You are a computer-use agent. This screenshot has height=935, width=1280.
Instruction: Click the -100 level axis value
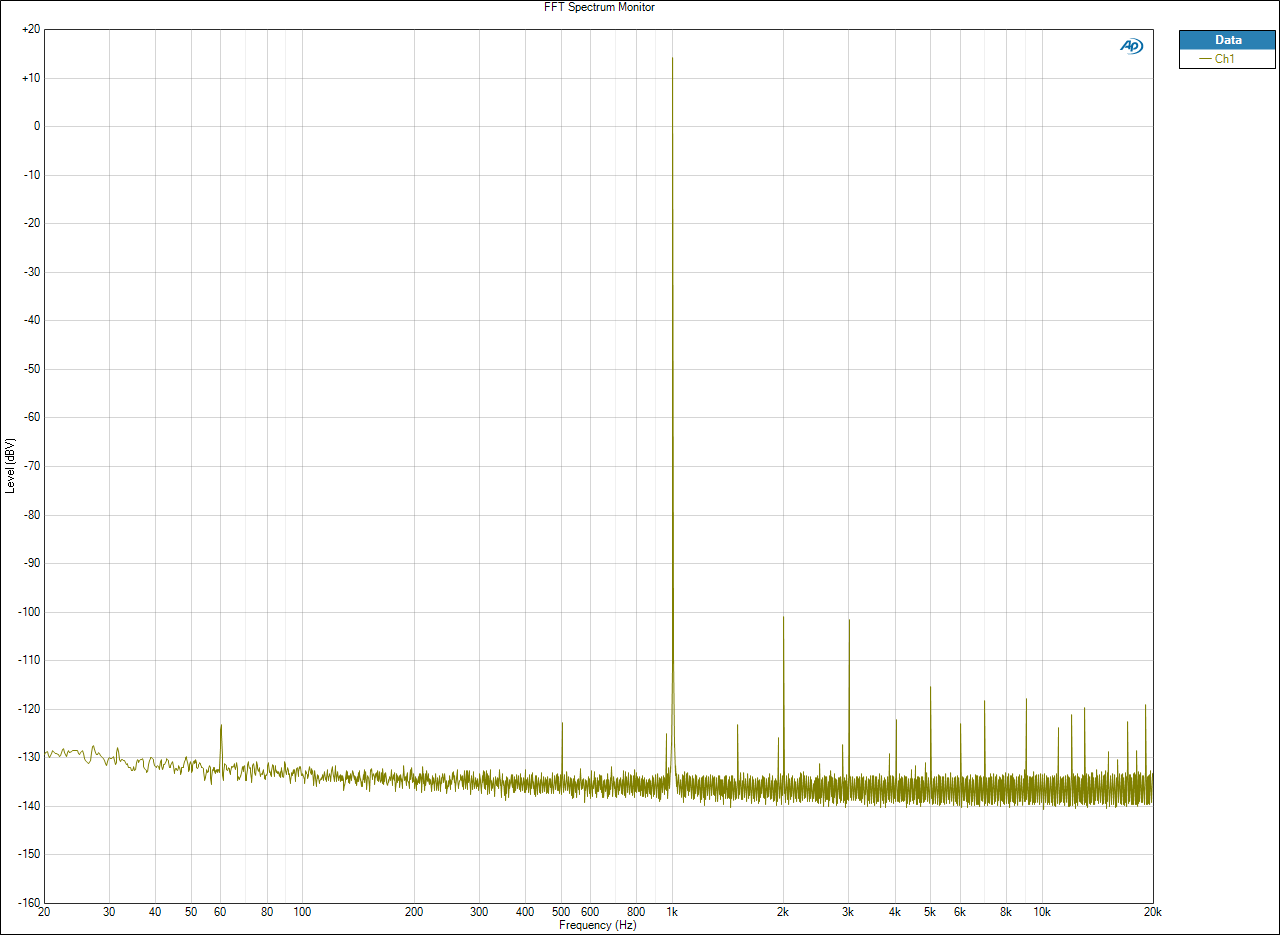pos(29,612)
